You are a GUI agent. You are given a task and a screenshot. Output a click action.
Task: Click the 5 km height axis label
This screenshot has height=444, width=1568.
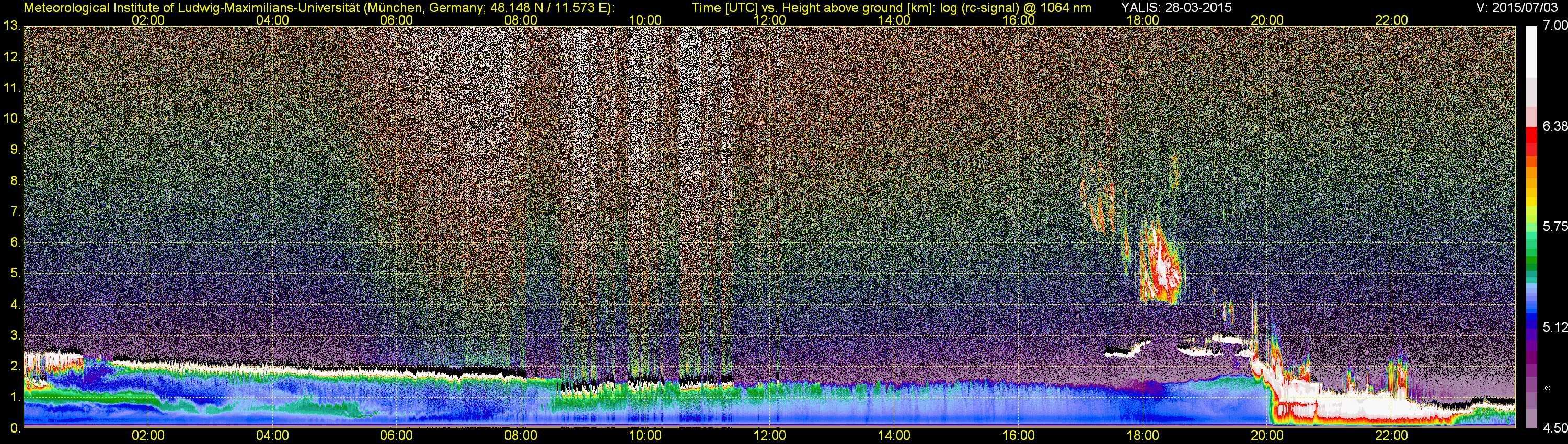[15, 274]
